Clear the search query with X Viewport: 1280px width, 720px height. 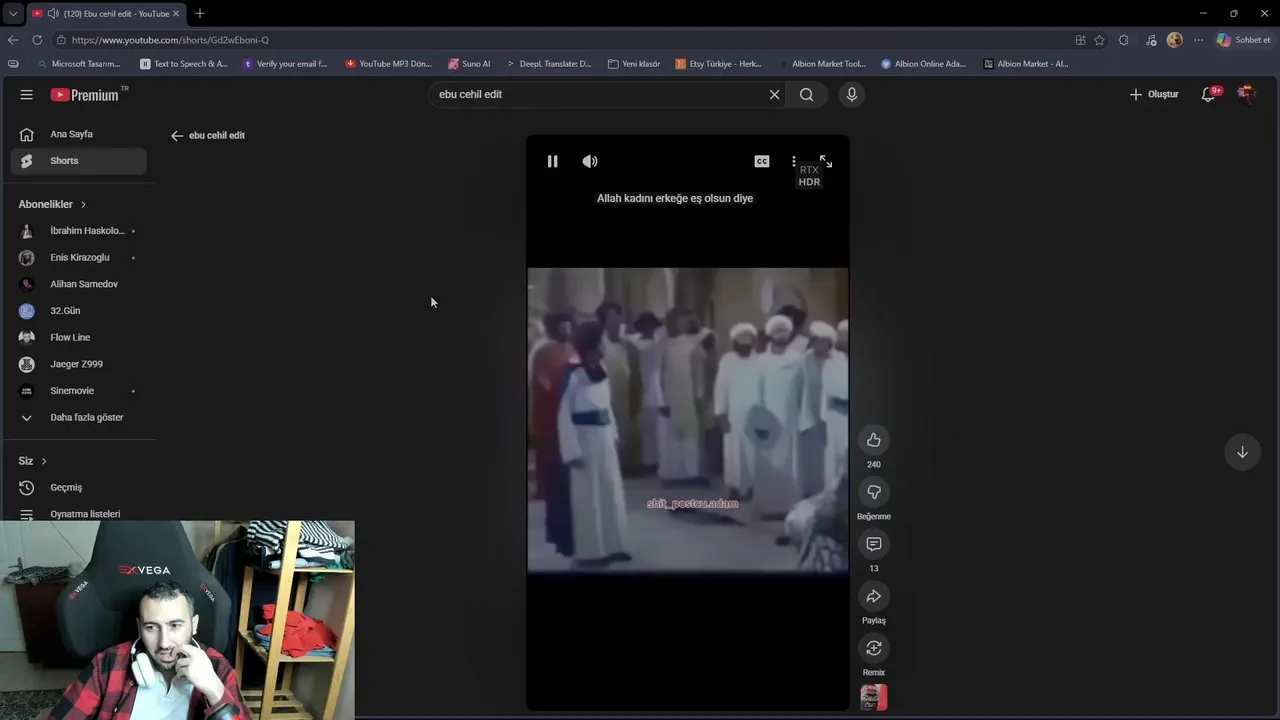pyautogui.click(x=774, y=94)
